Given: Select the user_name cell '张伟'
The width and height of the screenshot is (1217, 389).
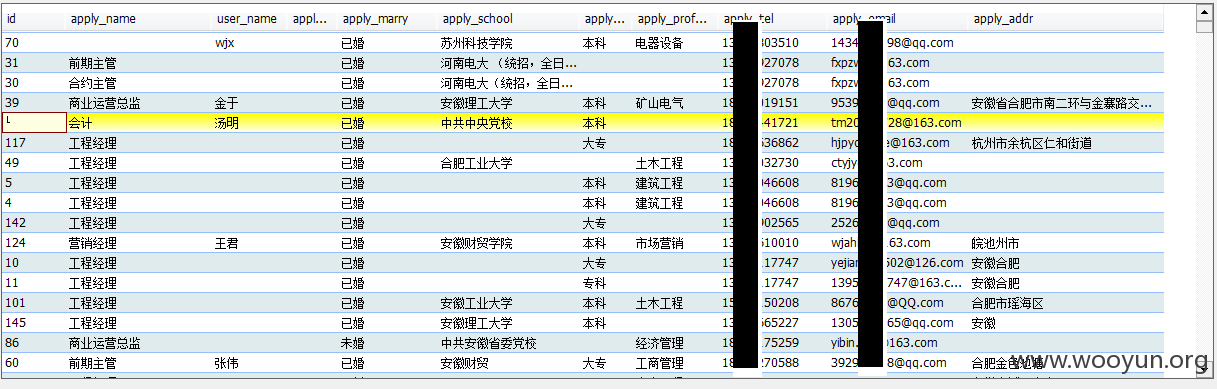Looking at the screenshot, I should (227, 363).
